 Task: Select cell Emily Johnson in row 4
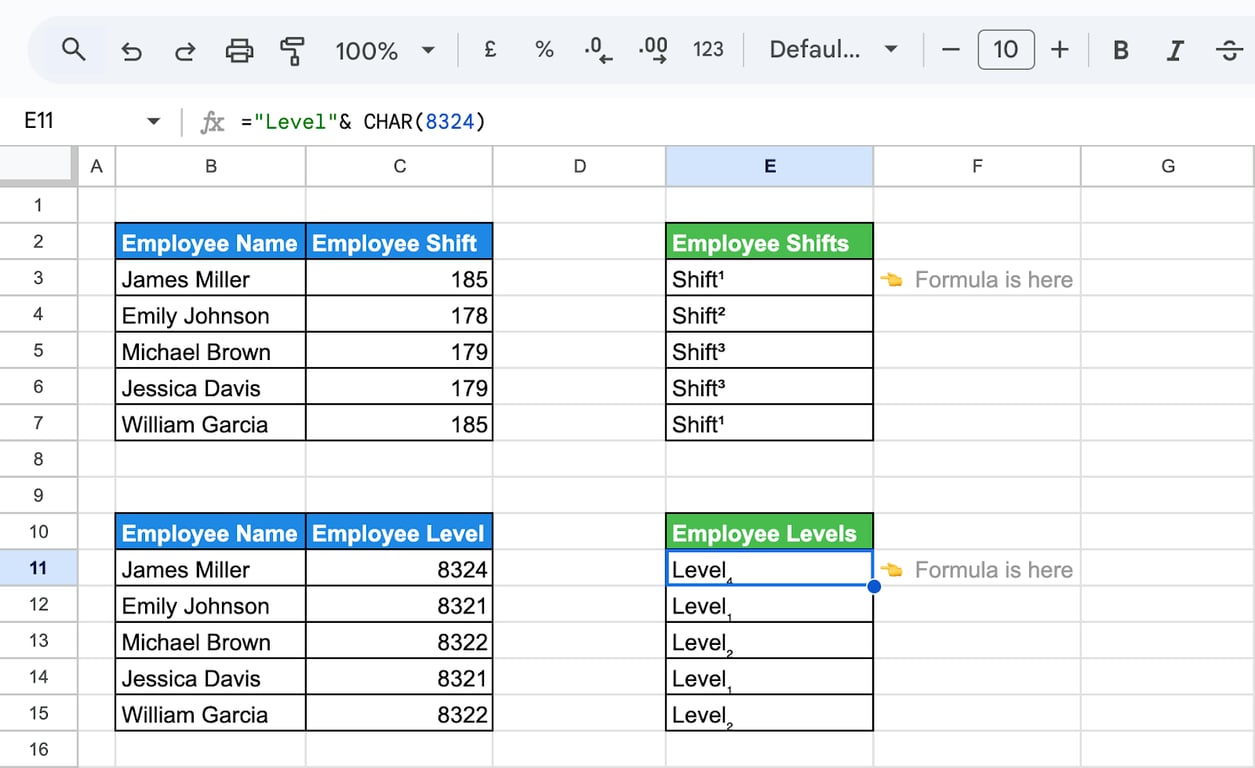coord(211,314)
